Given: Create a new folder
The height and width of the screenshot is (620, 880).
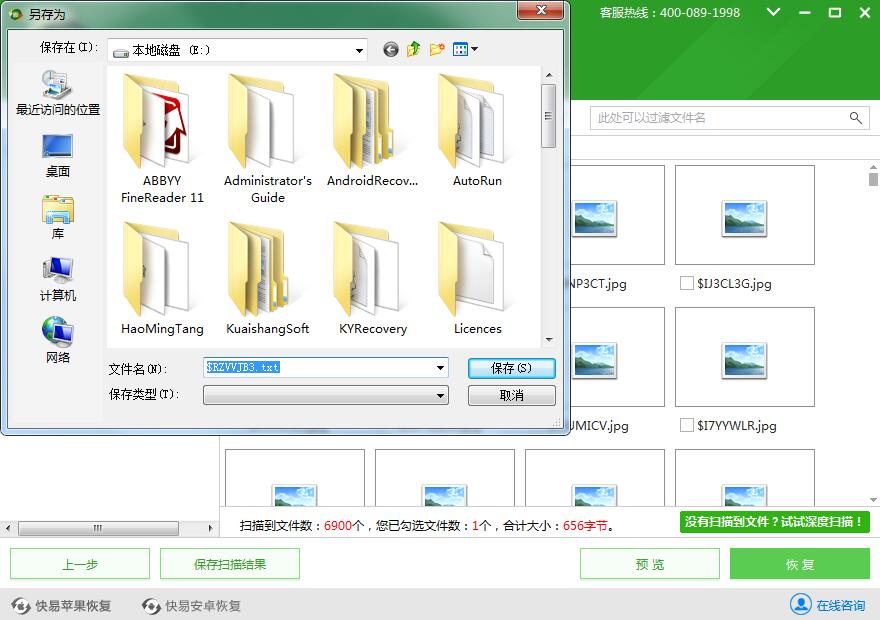Looking at the screenshot, I should pos(436,49).
